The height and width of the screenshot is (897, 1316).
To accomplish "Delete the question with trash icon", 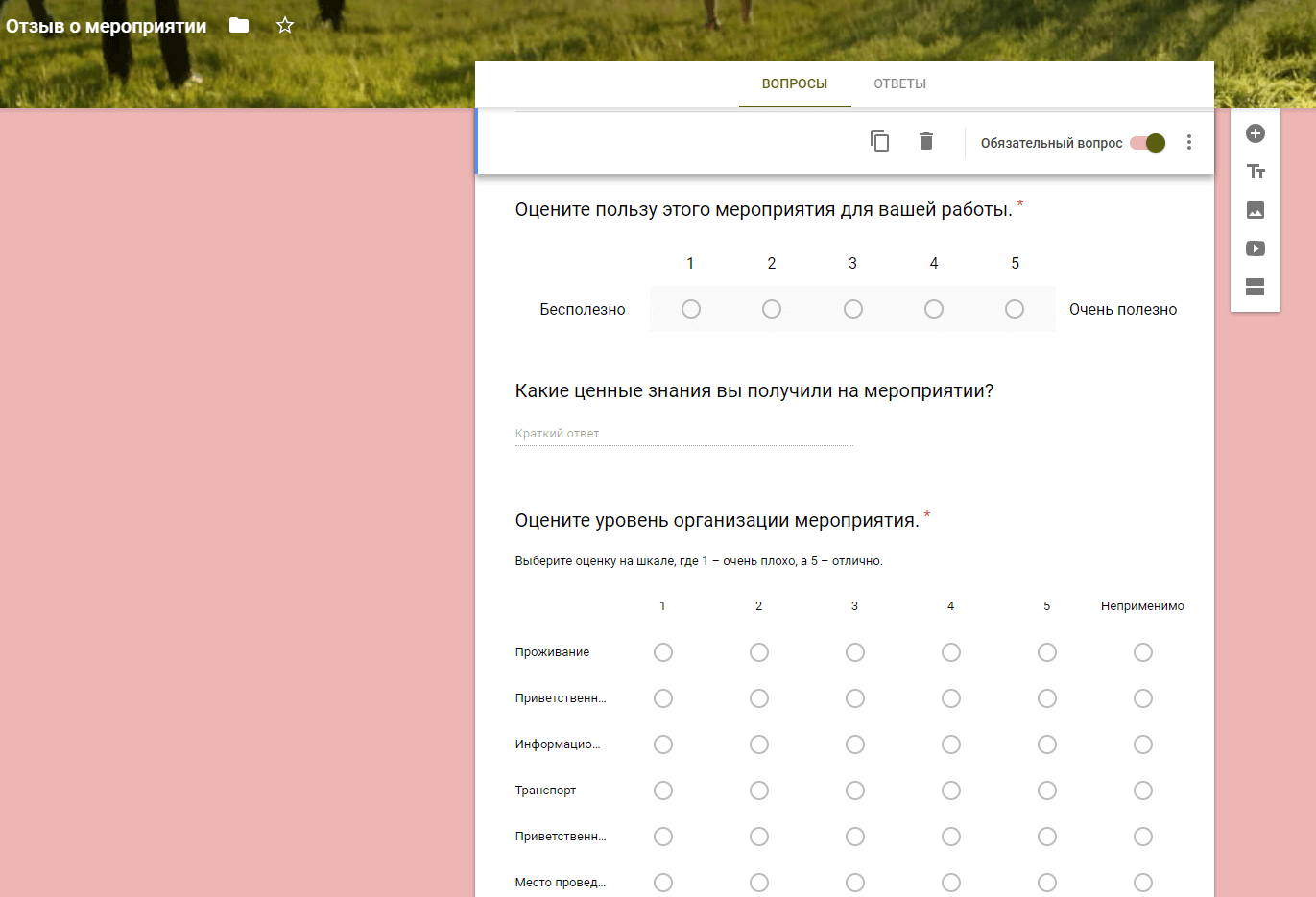I will [x=925, y=142].
